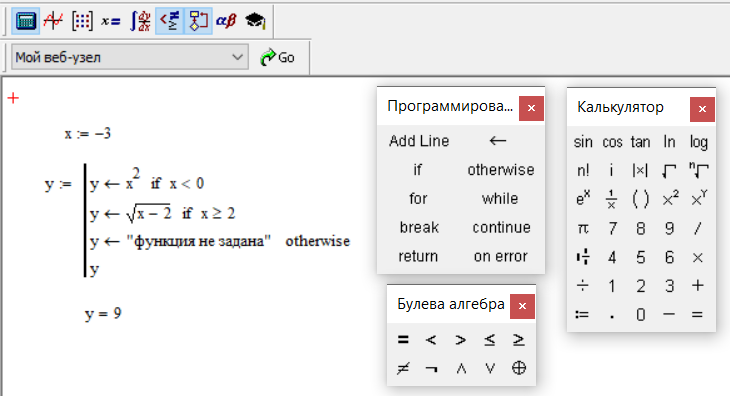This screenshot has height=396, width=730.
Task: Click the multiplication × key
Action: [697, 258]
